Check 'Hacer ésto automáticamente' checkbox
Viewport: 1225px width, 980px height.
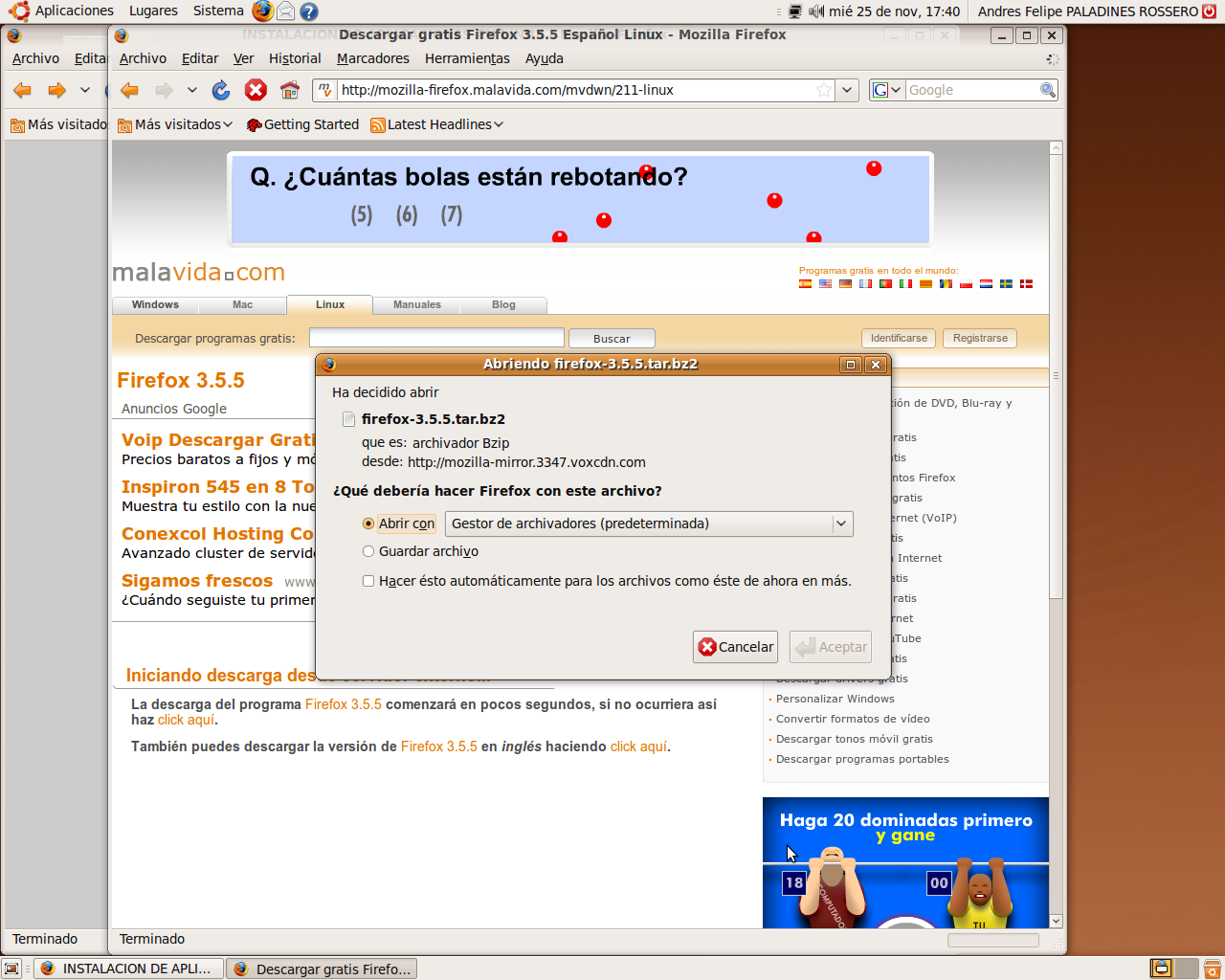click(368, 581)
